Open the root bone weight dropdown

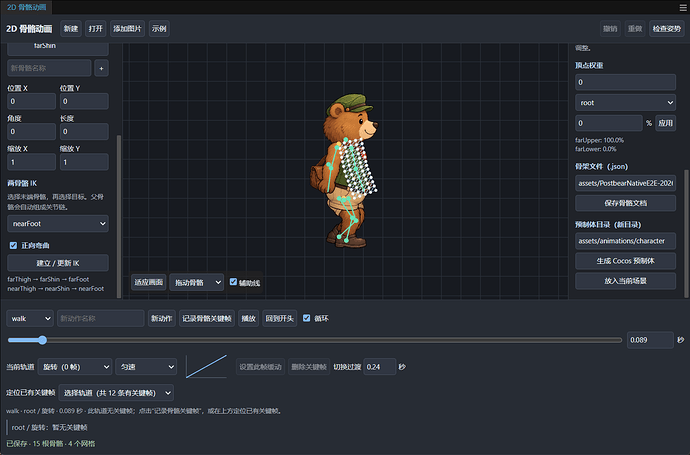[x=625, y=103]
